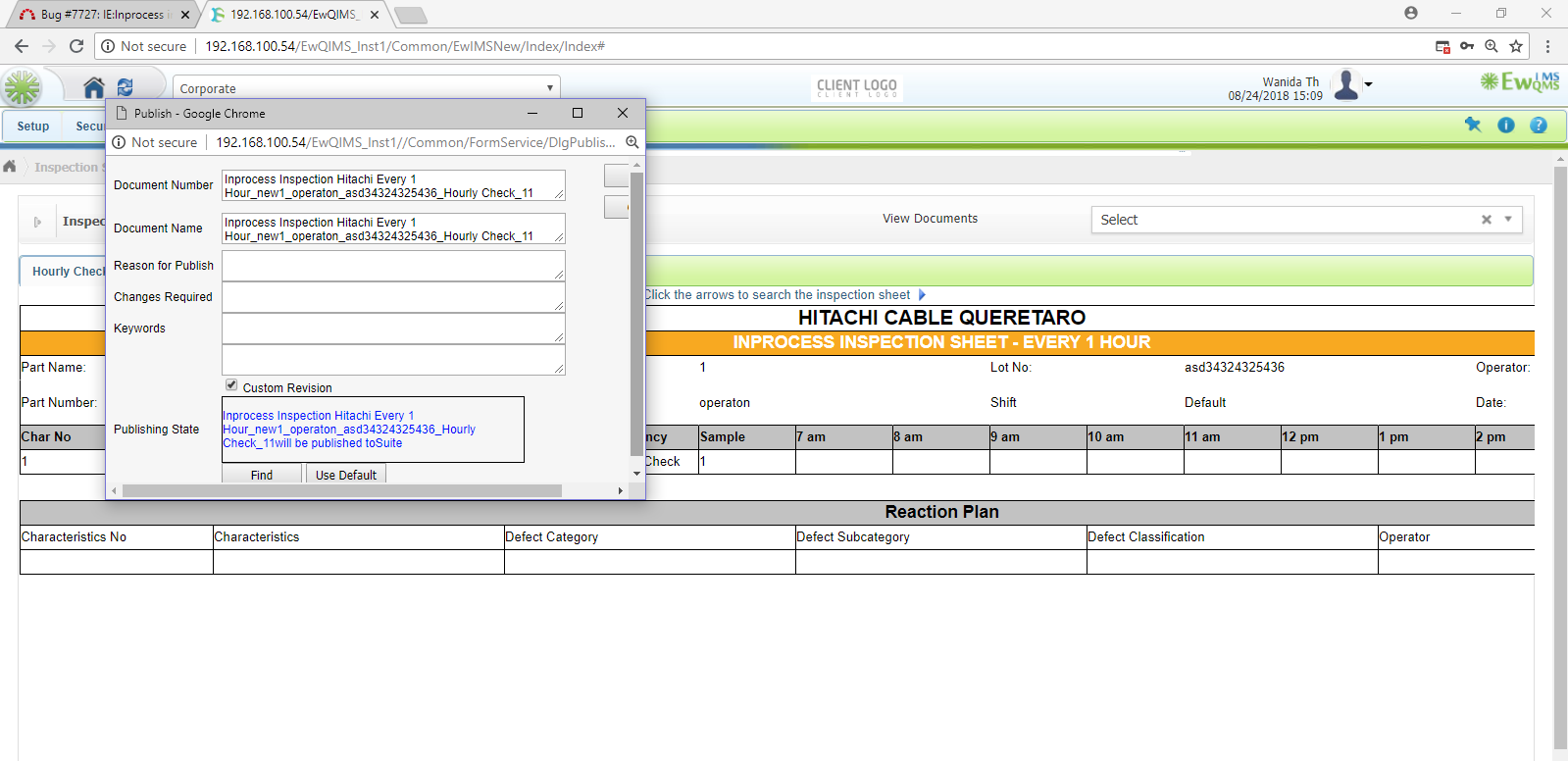
Task: Open the blue info icon
Action: click(x=1506, y=125)
